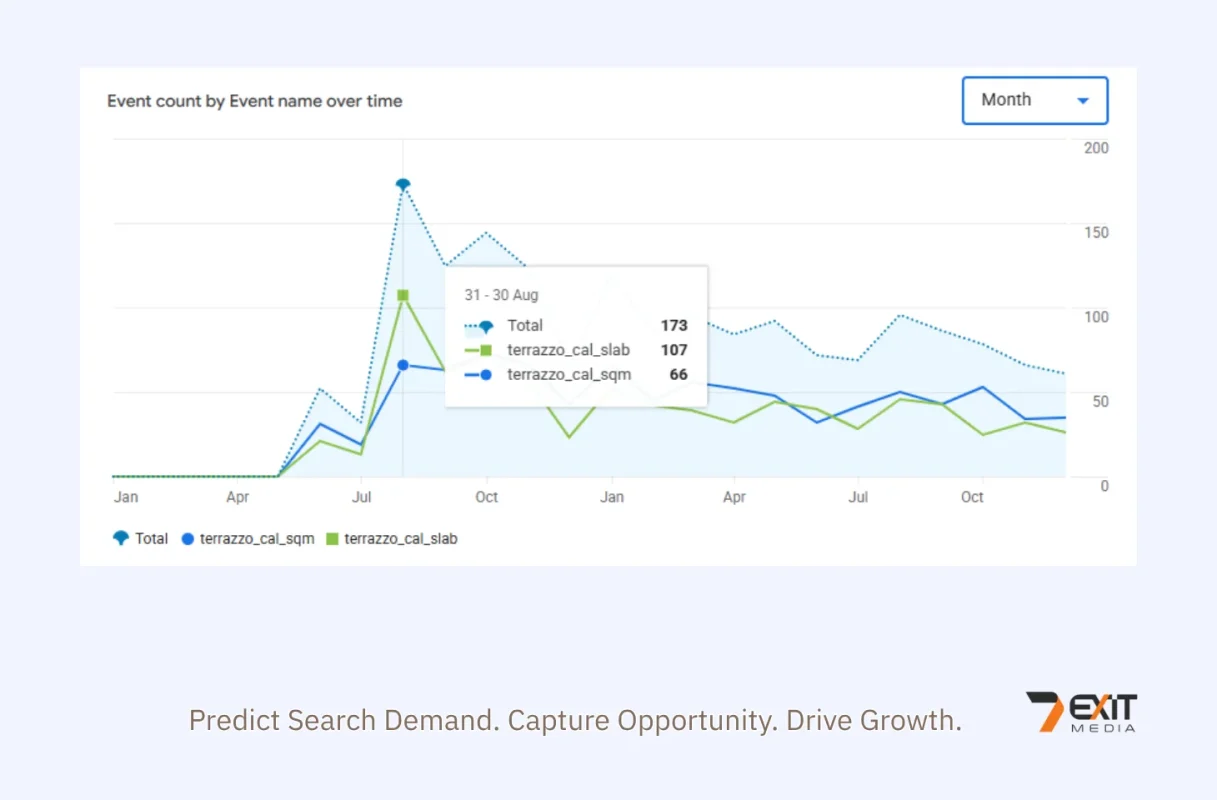Select the Total peak data point marker
Screen dimensions: 1217x800
(403, 184)
